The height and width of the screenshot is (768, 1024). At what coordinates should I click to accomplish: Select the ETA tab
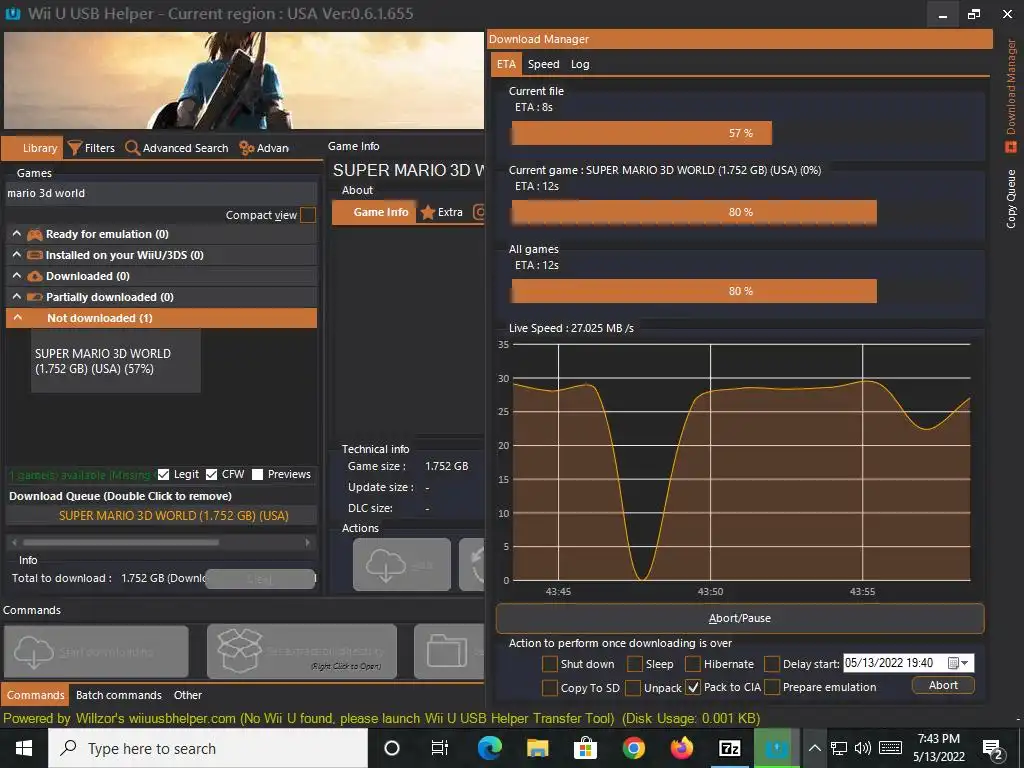(506, 64)
